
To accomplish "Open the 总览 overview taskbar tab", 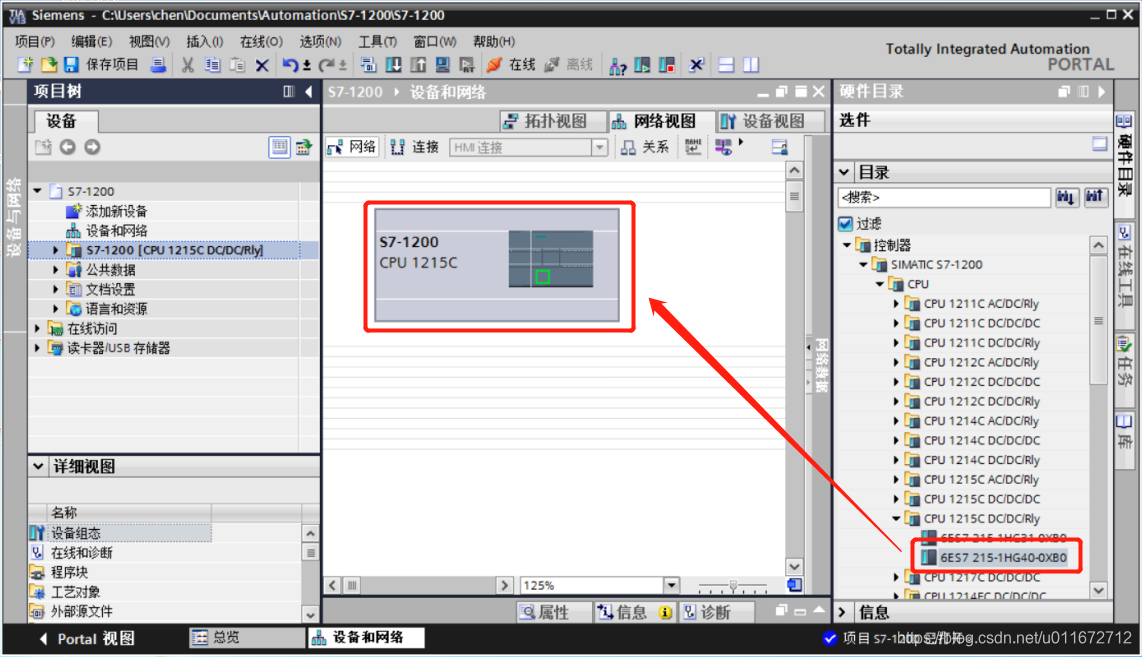I will (x=246, y=637).
